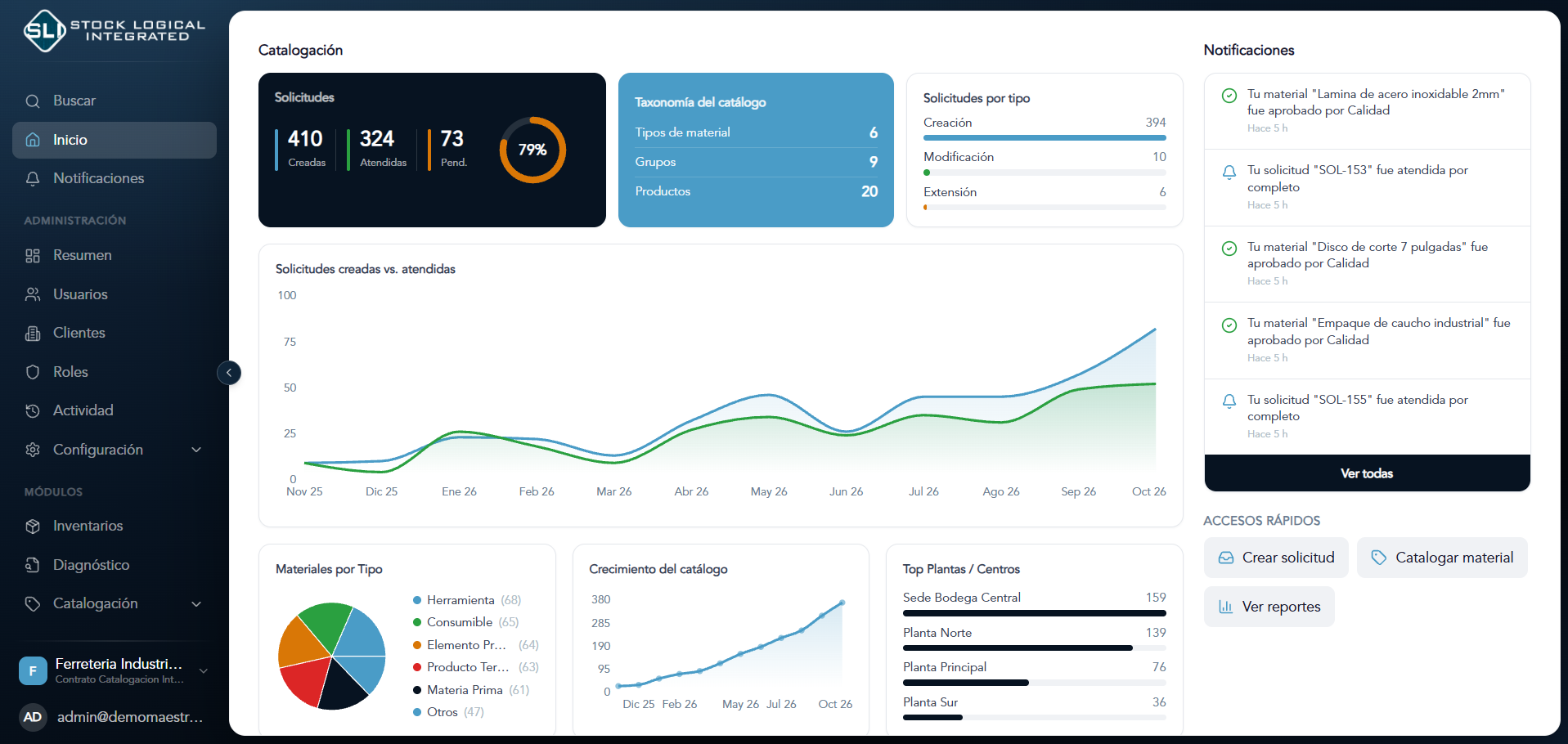The image size is (1568, 744).
Task: Expand the Catalogación submenu chevron
Action: (196, 603)
